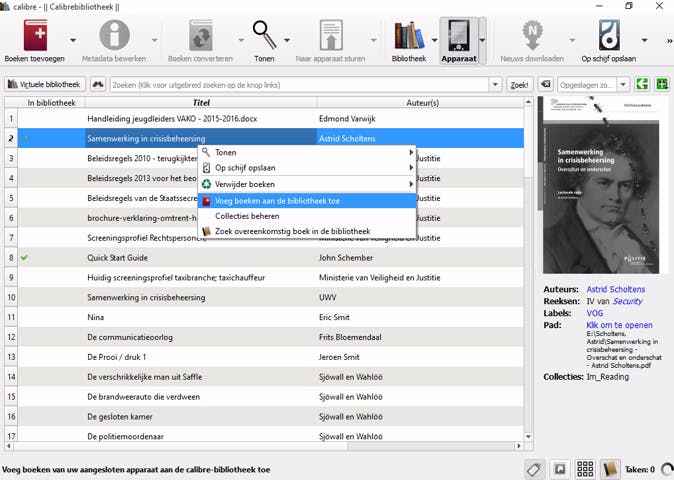The height and width of the screenshot is (480, 674).
Task: Open Boeken toevoegen dropdown arrow
Action: [x=73, y=40]
